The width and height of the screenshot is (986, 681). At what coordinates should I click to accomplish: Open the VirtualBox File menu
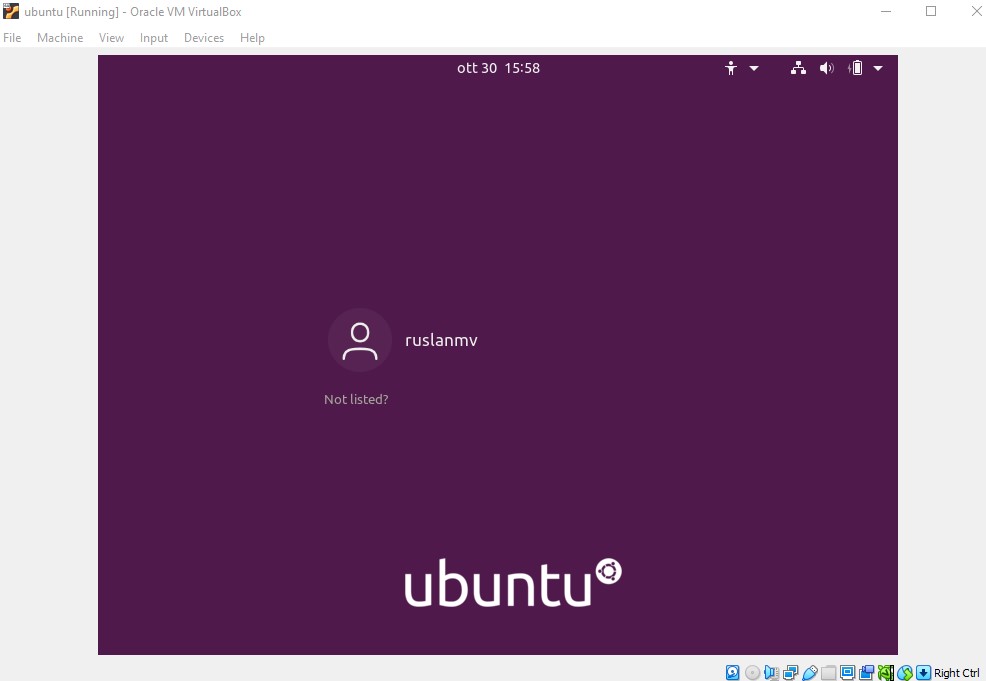(12, 38)
